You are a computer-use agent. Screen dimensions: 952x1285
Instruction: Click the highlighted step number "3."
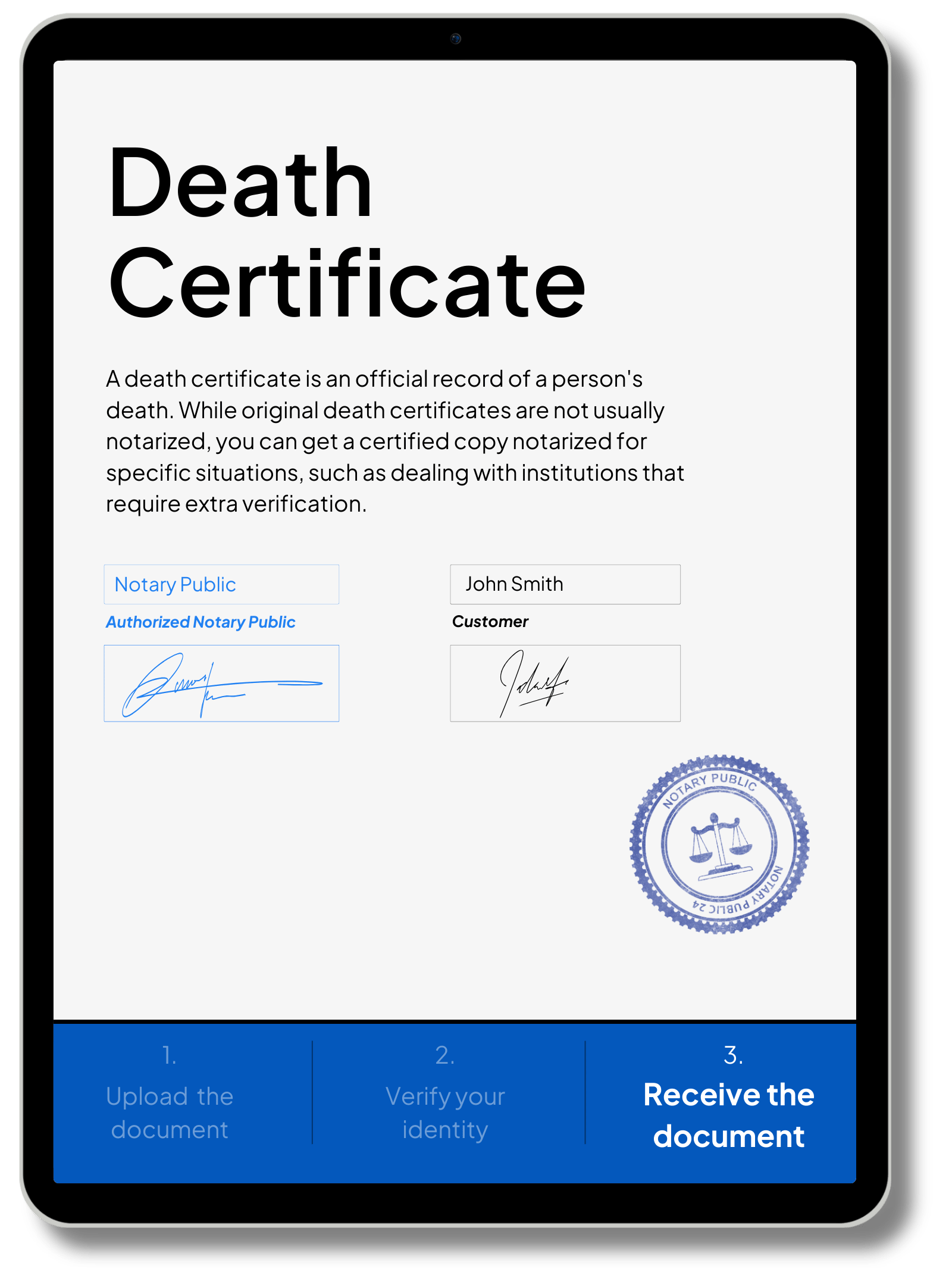[733, 1055]
